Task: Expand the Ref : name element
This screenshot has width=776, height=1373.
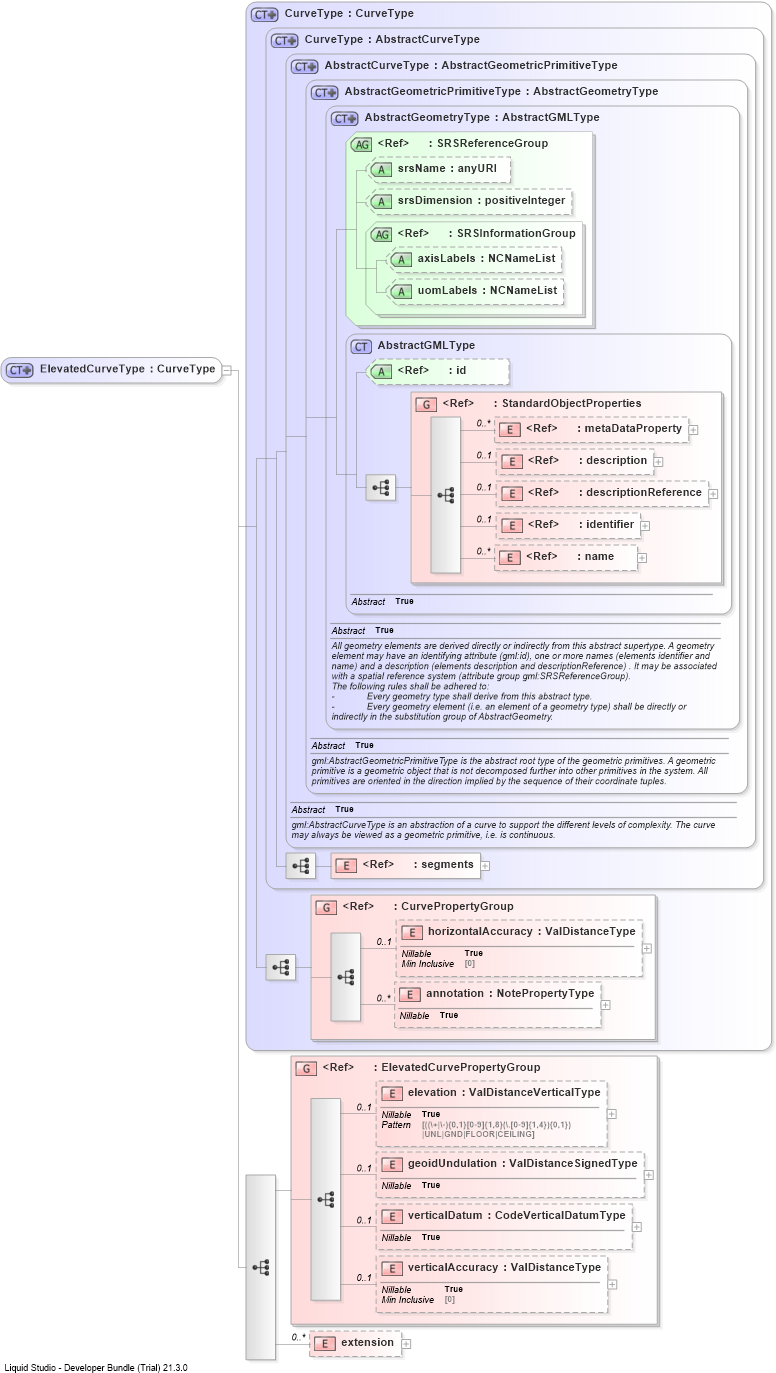Action: click(642, 557)
